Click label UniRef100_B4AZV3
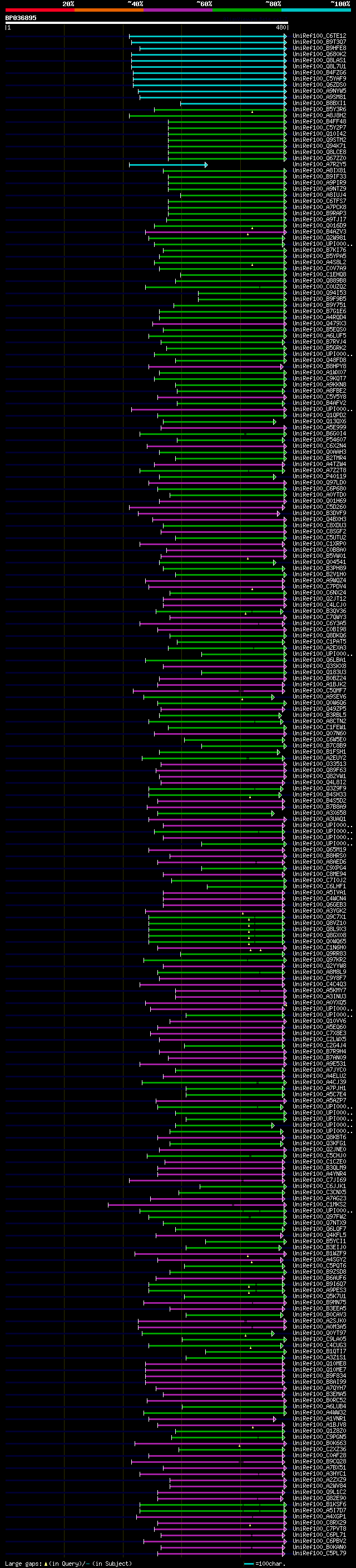This screenshot has height=1568, width=356. click(x=319, y=232)
